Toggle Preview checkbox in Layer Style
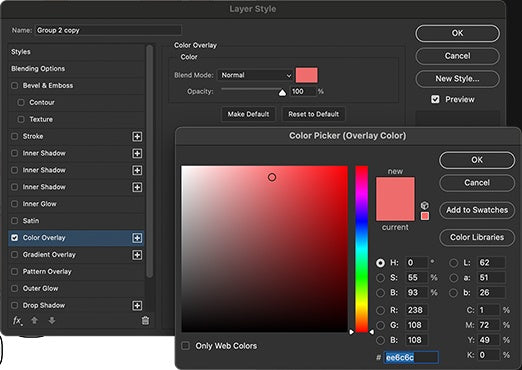 click(435, 99)
